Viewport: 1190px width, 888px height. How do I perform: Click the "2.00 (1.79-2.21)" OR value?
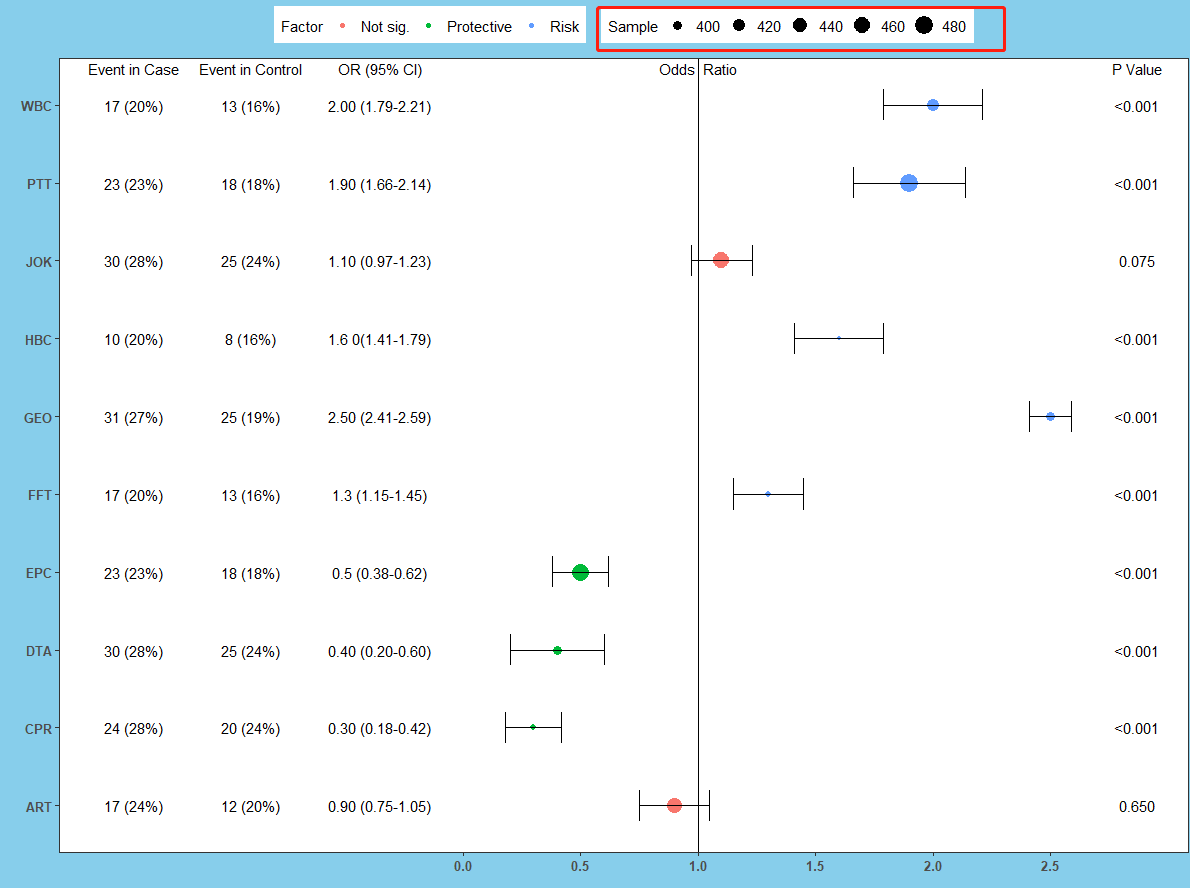(379, 107)
